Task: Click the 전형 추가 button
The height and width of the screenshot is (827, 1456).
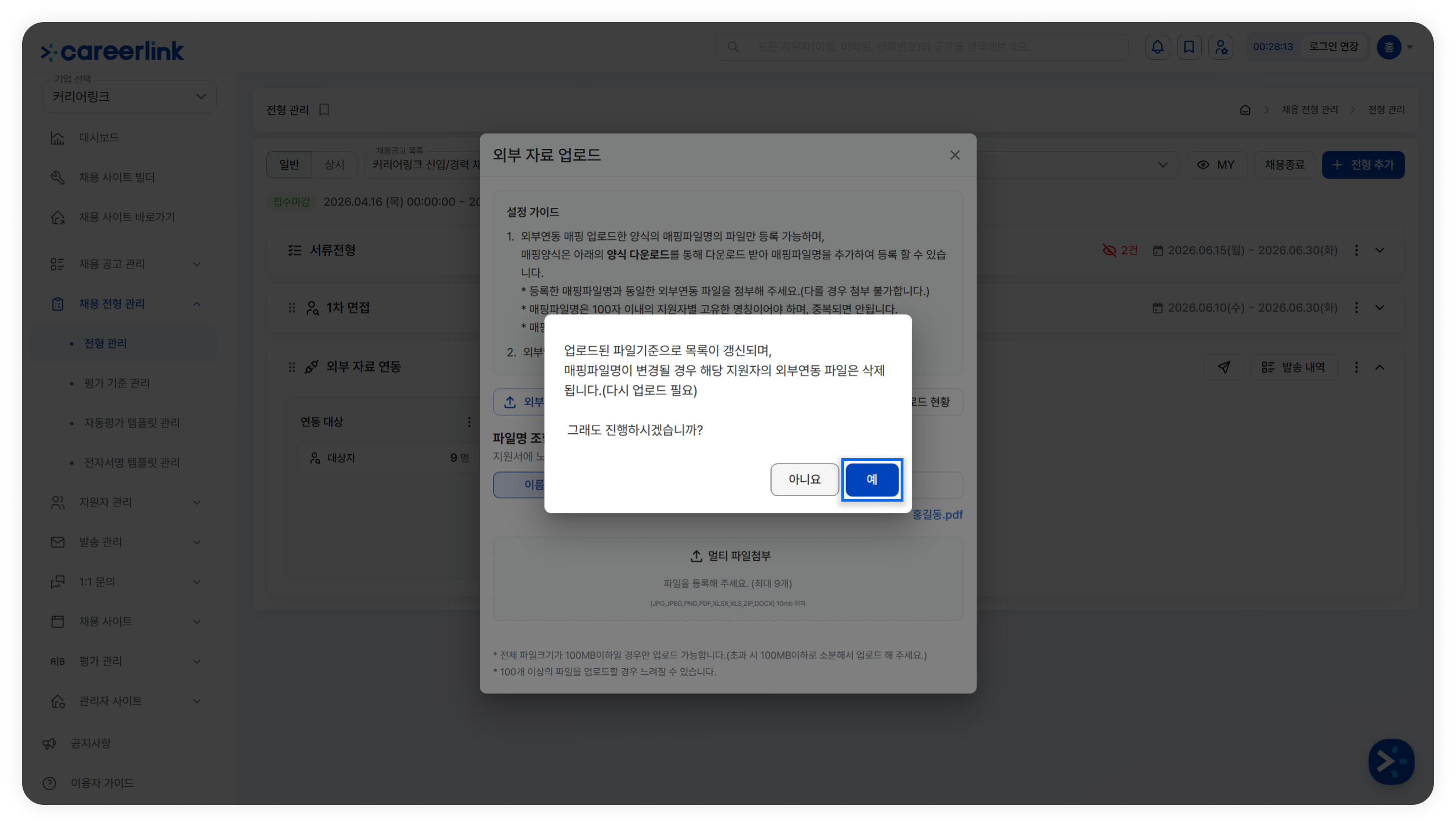Action: (1363, 165)
